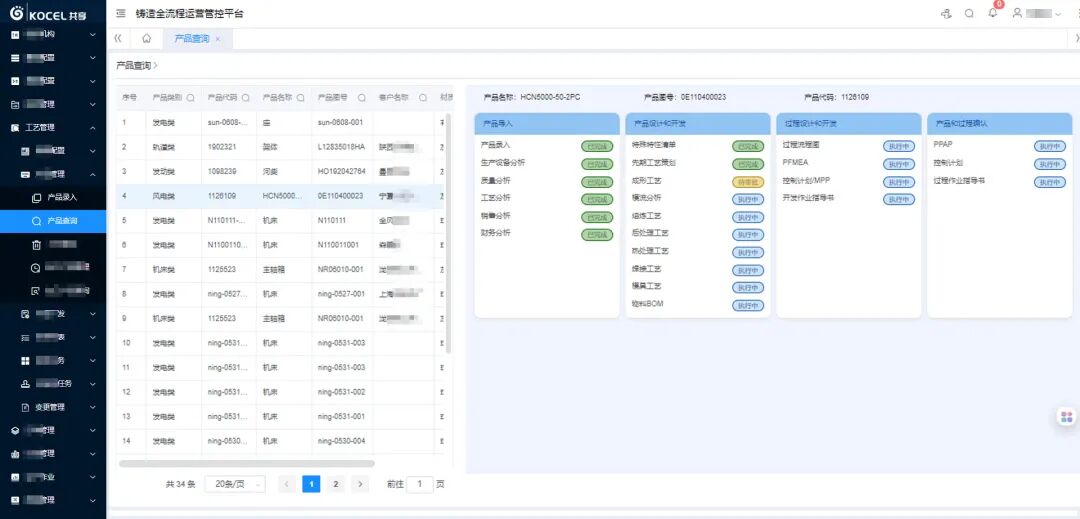Click 过程作业指导书 item
1080x519 pixels.
959,180
